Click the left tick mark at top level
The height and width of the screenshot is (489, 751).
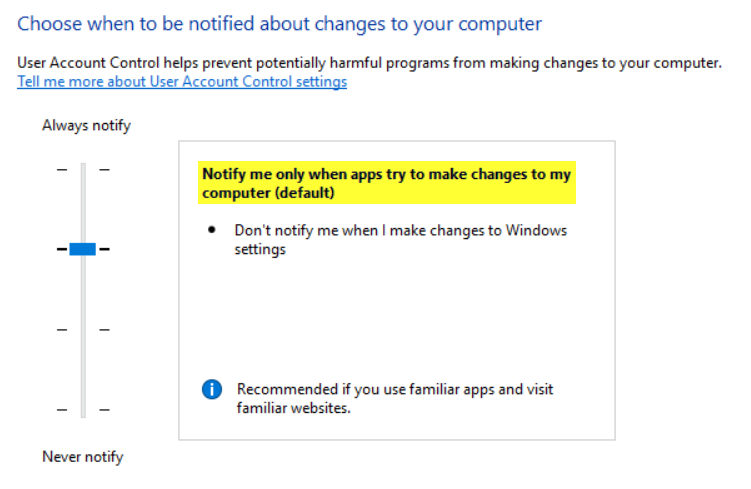point(62,170)
